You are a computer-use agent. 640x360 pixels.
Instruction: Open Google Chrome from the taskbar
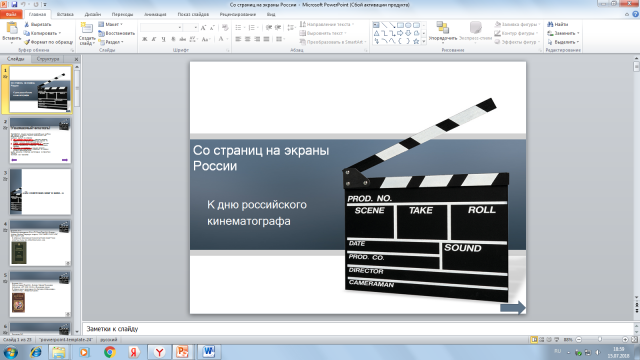[109, 352]
